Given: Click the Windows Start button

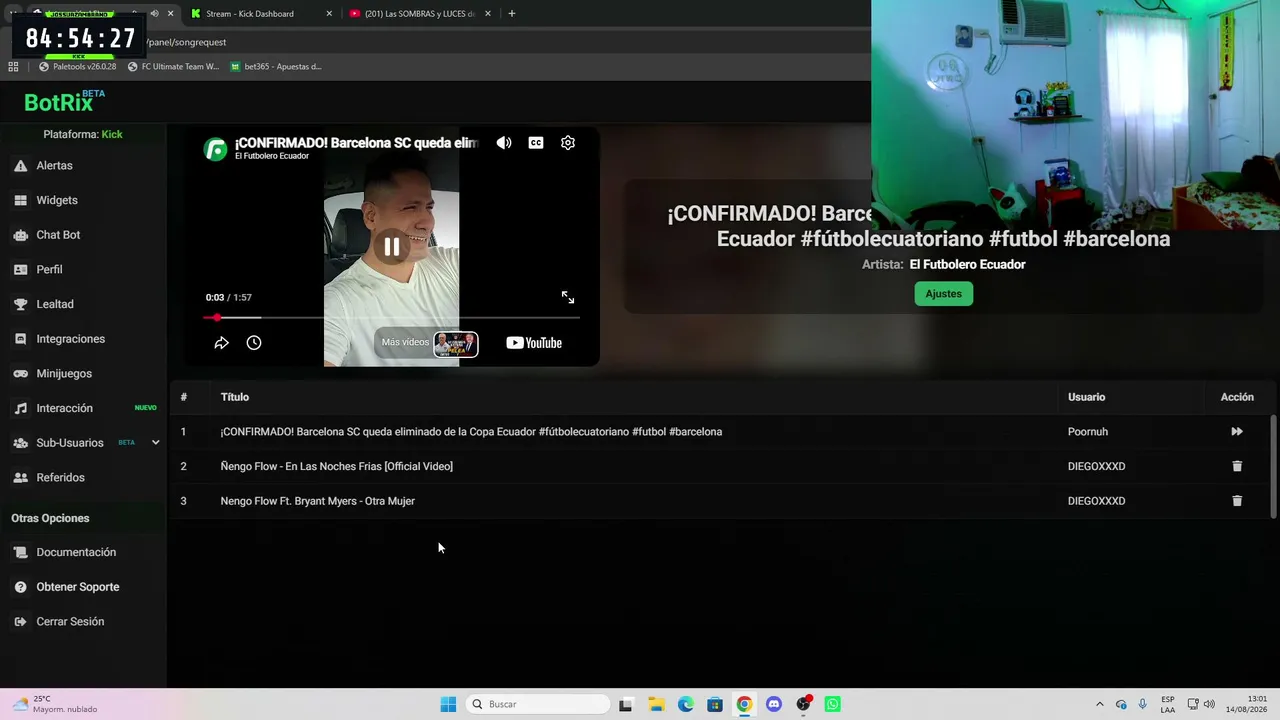Looking at the screenshot, I should 448,704.
